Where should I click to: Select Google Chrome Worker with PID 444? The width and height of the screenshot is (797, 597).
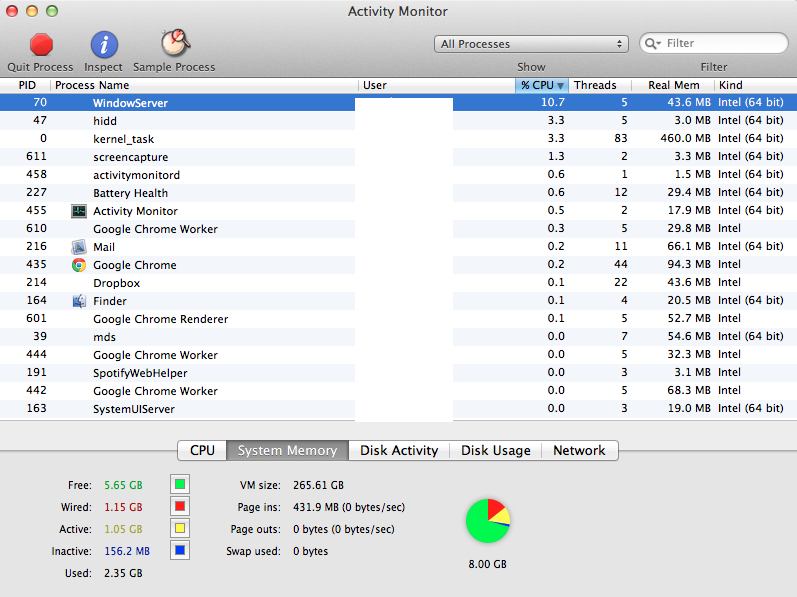pos(398,355)
